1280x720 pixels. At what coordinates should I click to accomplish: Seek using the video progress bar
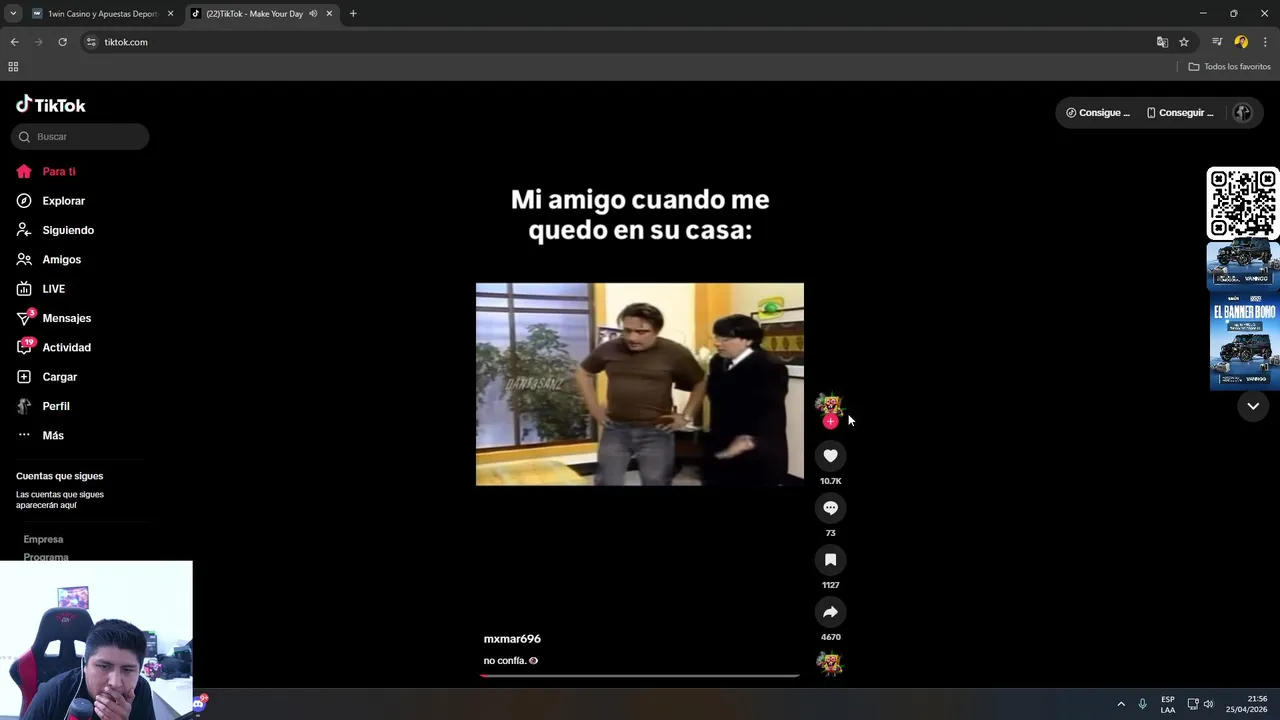tap(640, 675)
